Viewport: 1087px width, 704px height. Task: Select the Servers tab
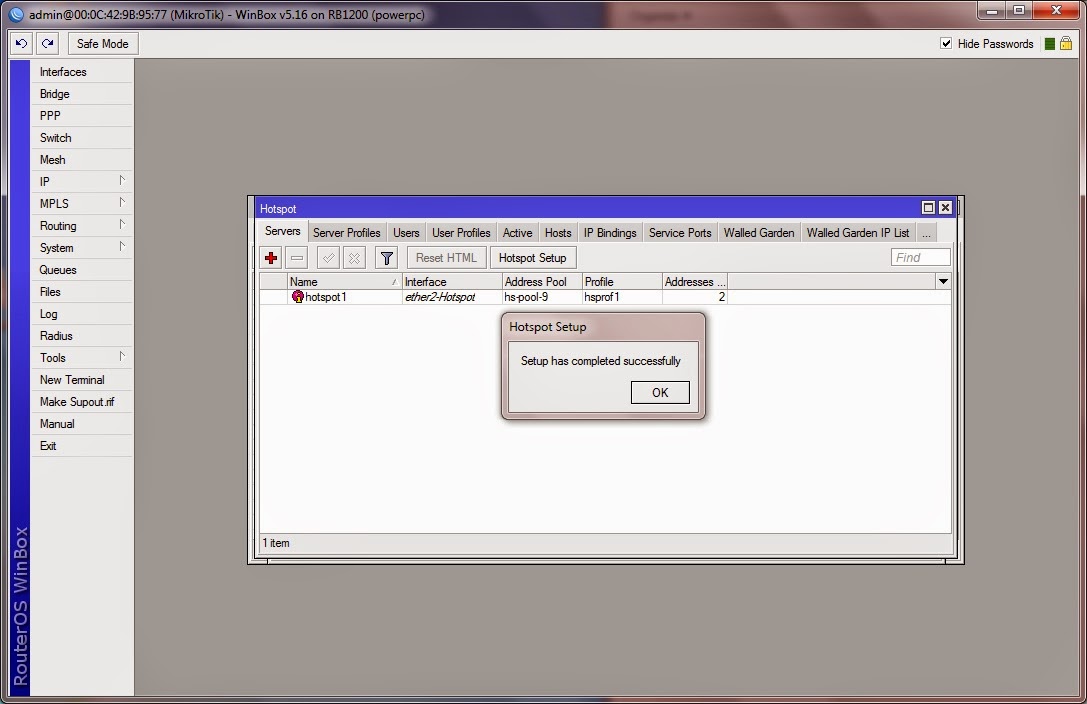point(283,231)
